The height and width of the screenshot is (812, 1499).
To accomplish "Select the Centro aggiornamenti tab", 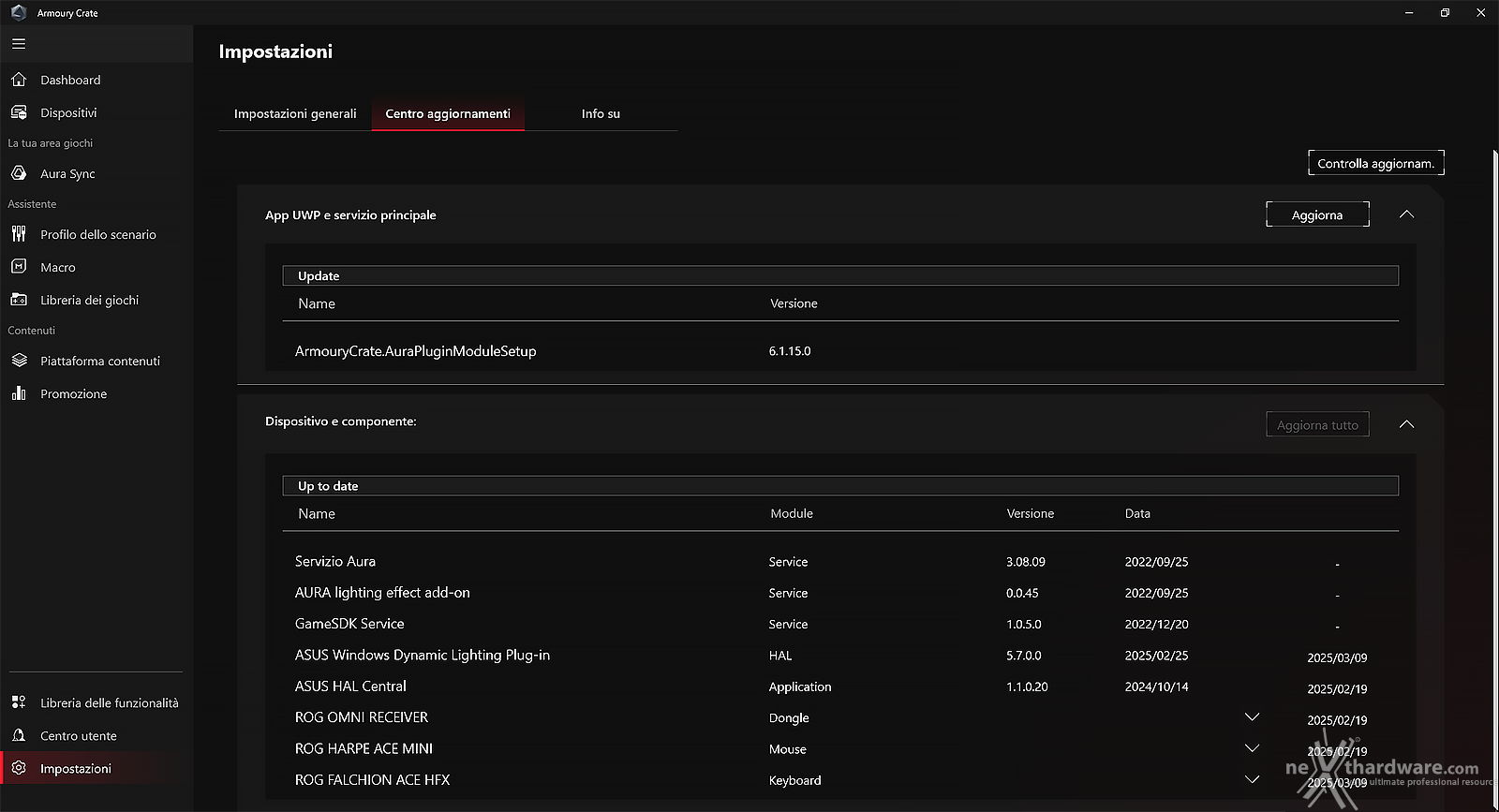I will click(x=448, y=113).
